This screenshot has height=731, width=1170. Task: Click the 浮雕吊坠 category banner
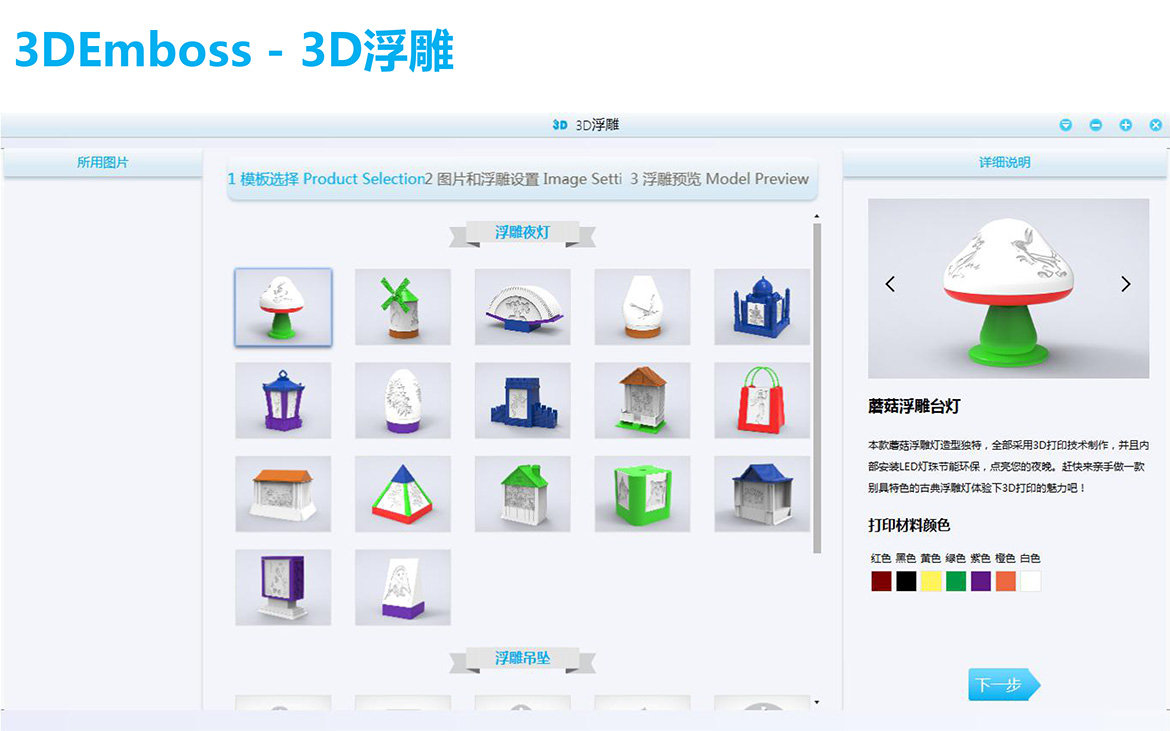click(x=522, y=659)
